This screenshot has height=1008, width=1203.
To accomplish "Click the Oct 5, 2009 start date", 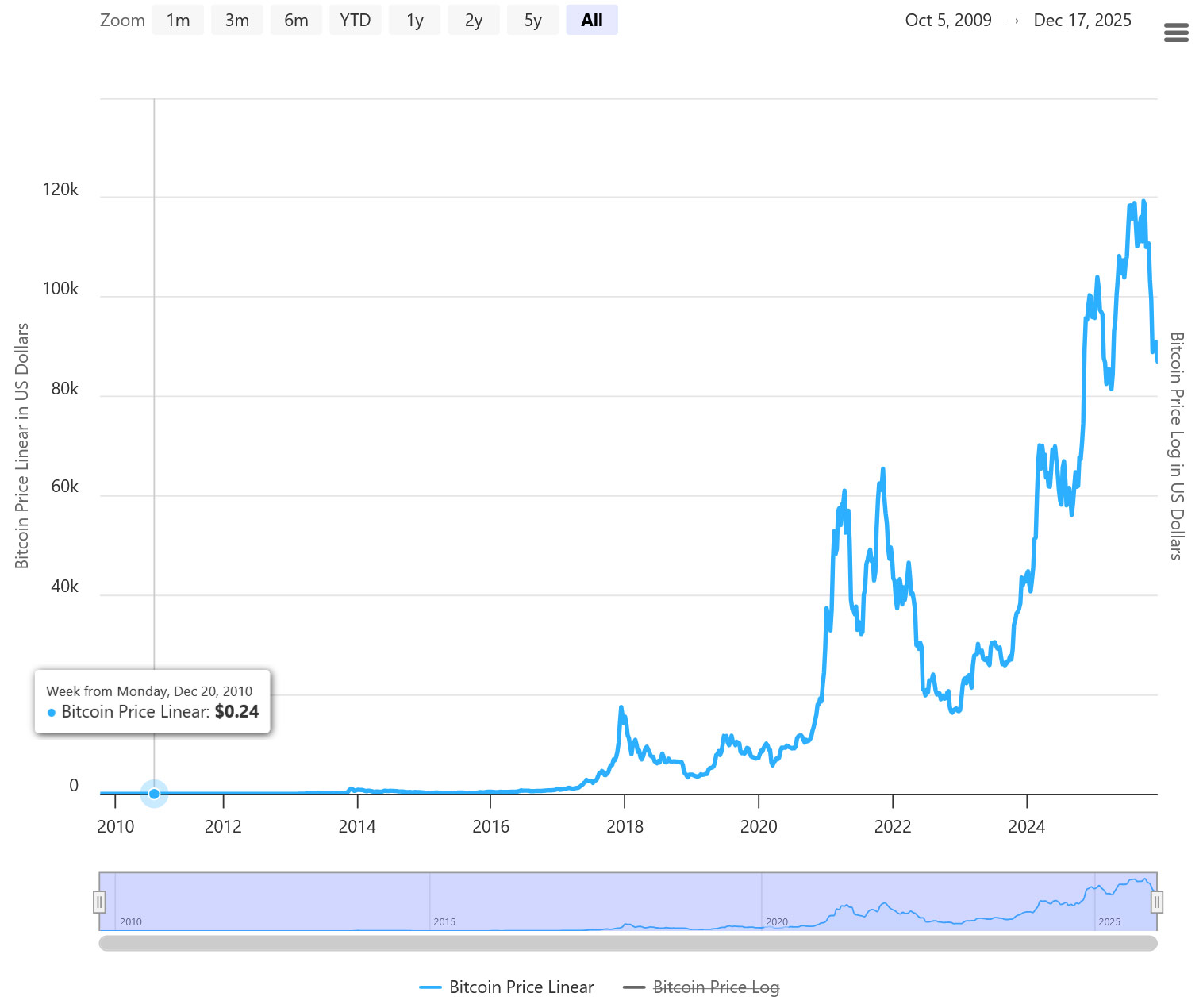I will pos(948,20).
